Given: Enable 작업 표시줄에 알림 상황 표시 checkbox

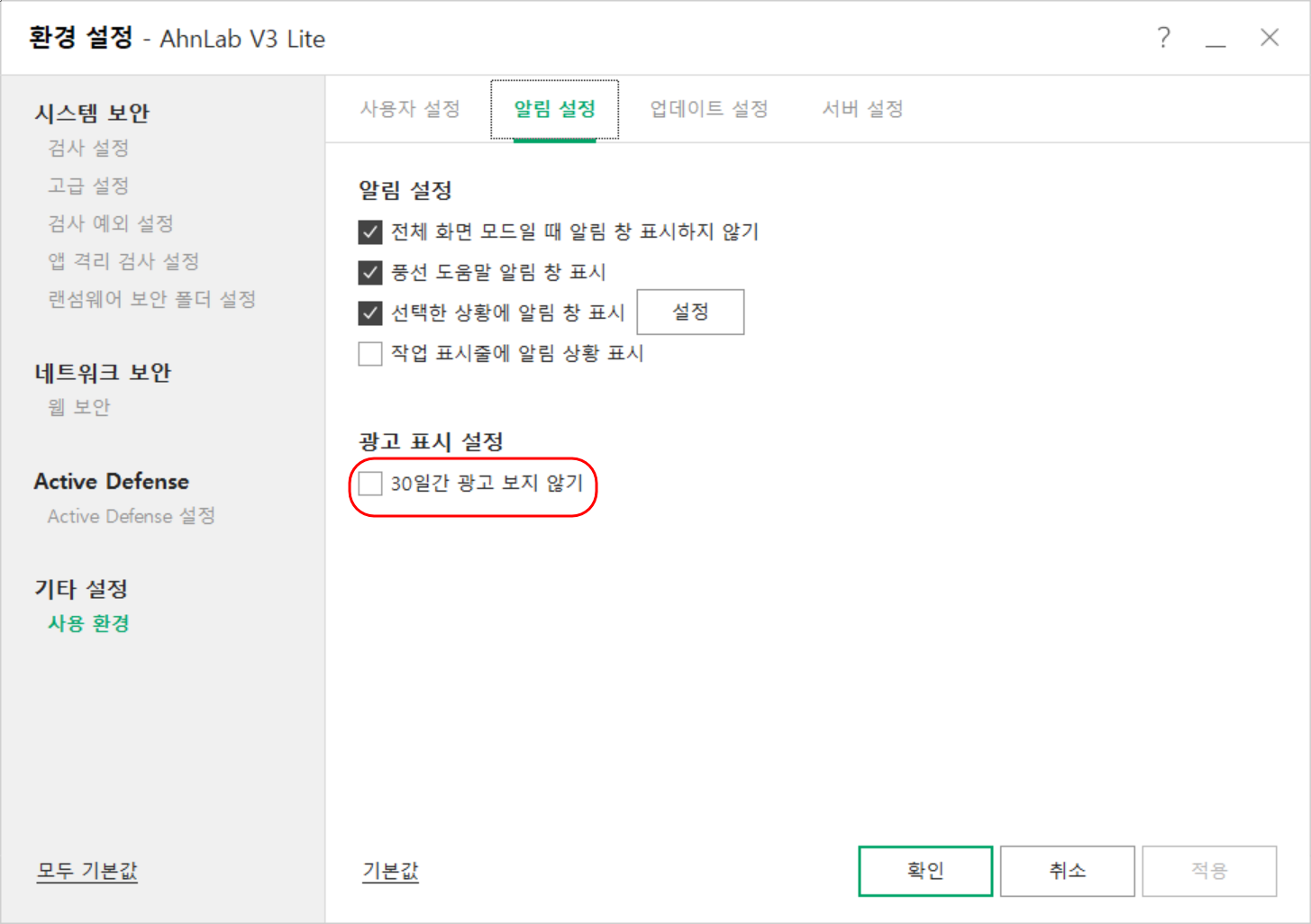Looking at the screenshot, I should [x=370, y=353].
